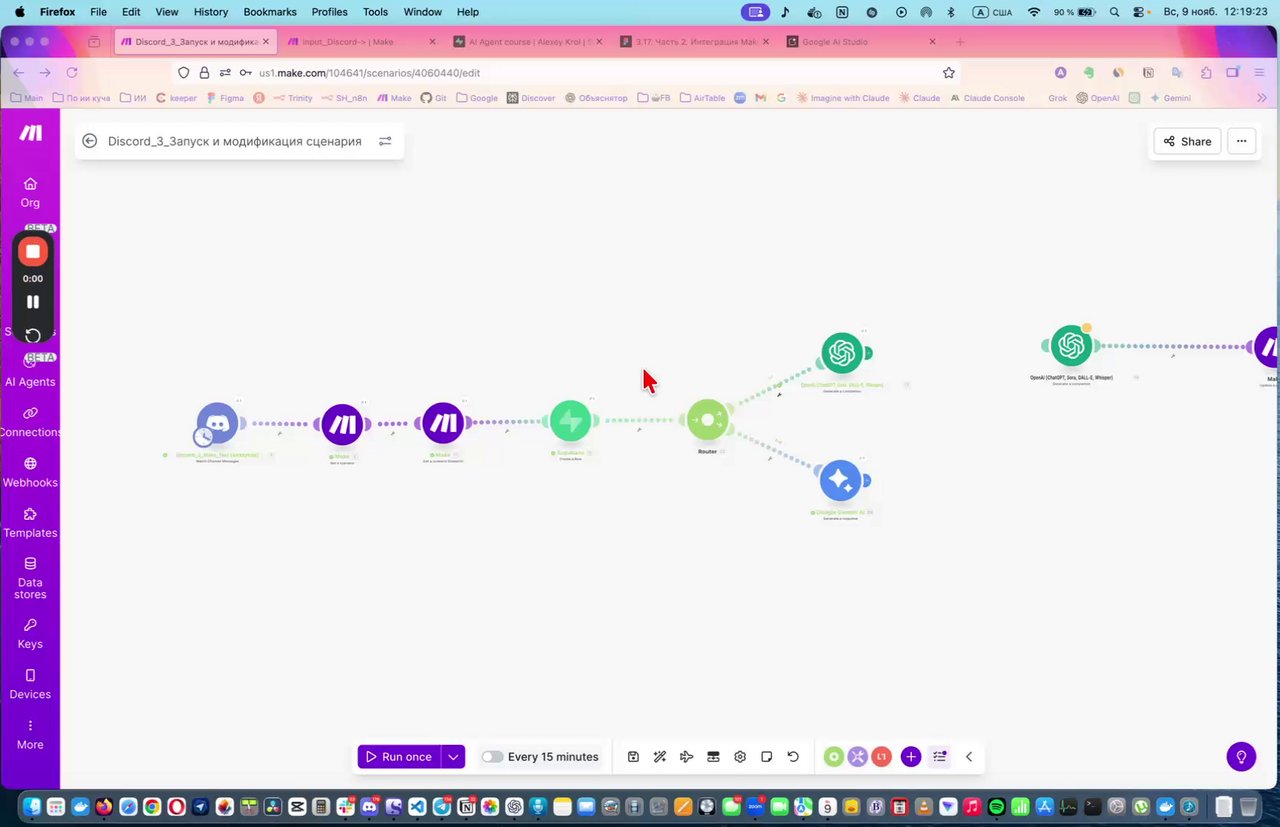Open Keys in the left sidebar

tap(30, 634)
